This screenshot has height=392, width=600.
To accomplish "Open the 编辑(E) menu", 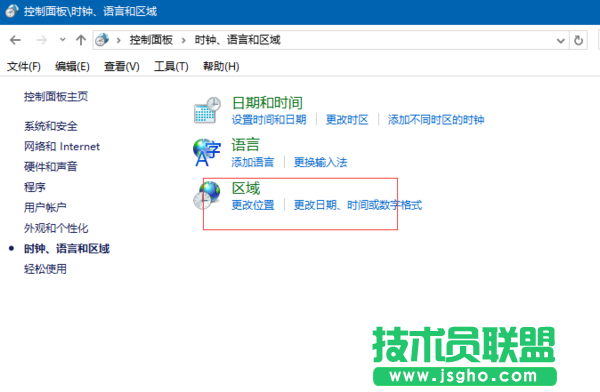I will pyautogui.click(x=72, y=67).
